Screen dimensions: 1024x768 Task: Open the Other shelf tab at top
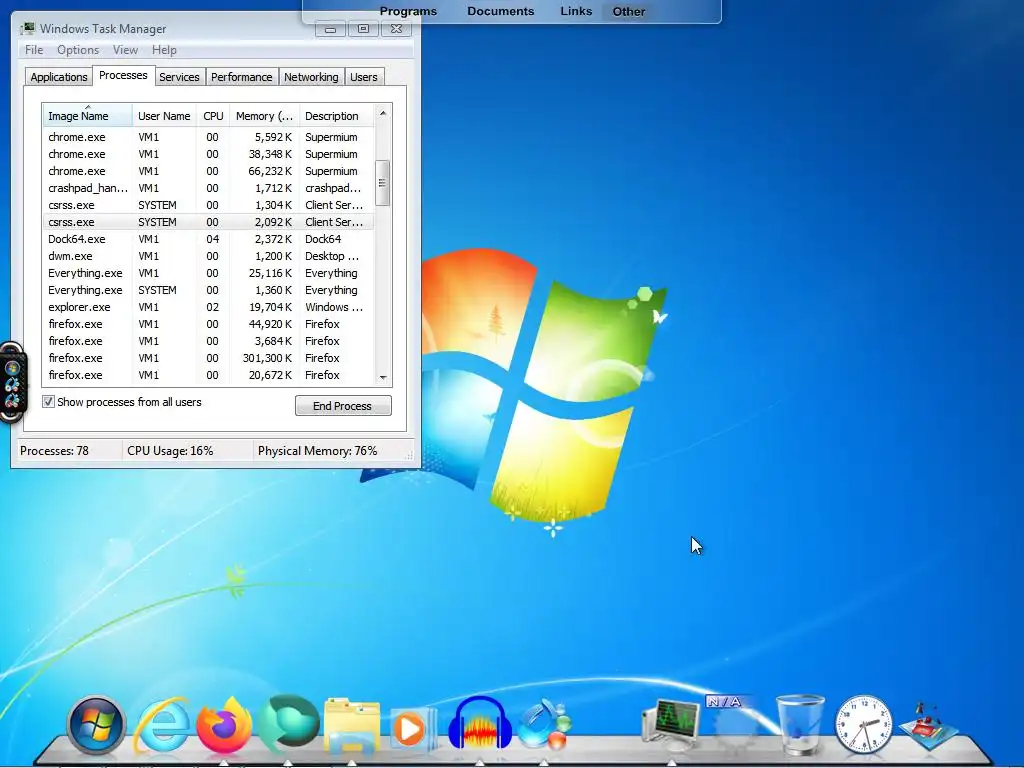point(628,11)
